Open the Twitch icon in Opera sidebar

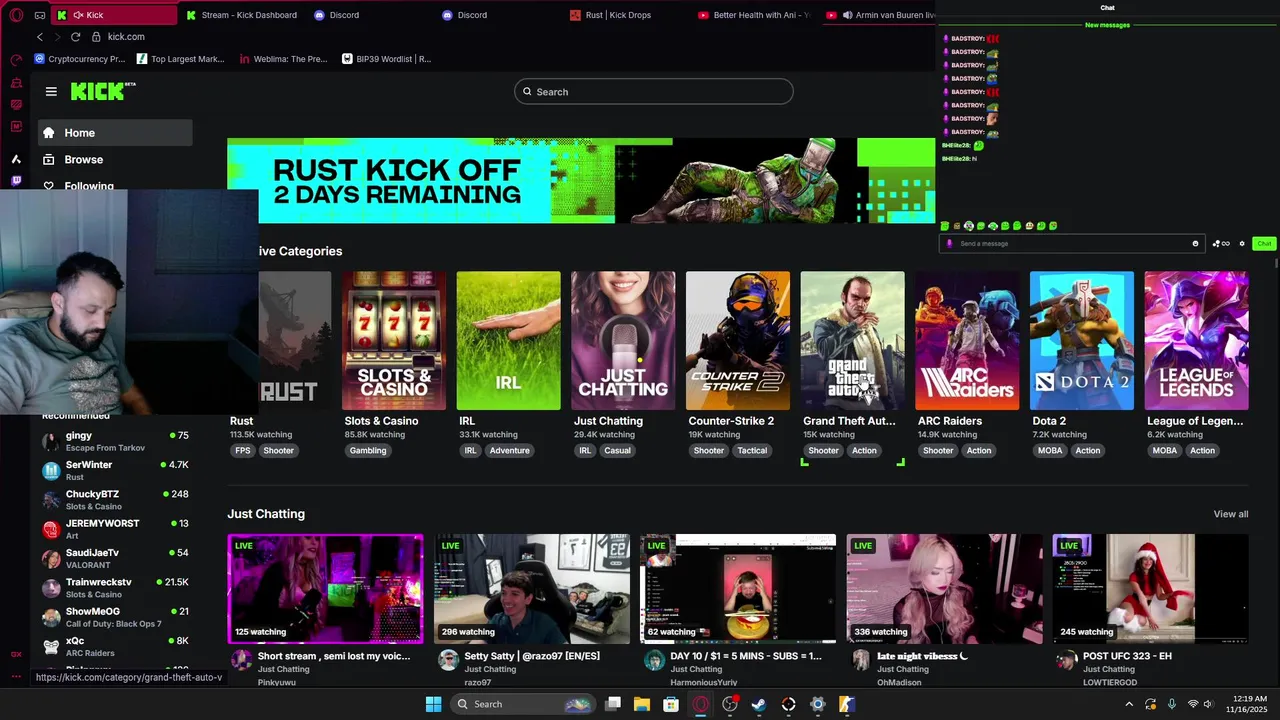(16, 181)
